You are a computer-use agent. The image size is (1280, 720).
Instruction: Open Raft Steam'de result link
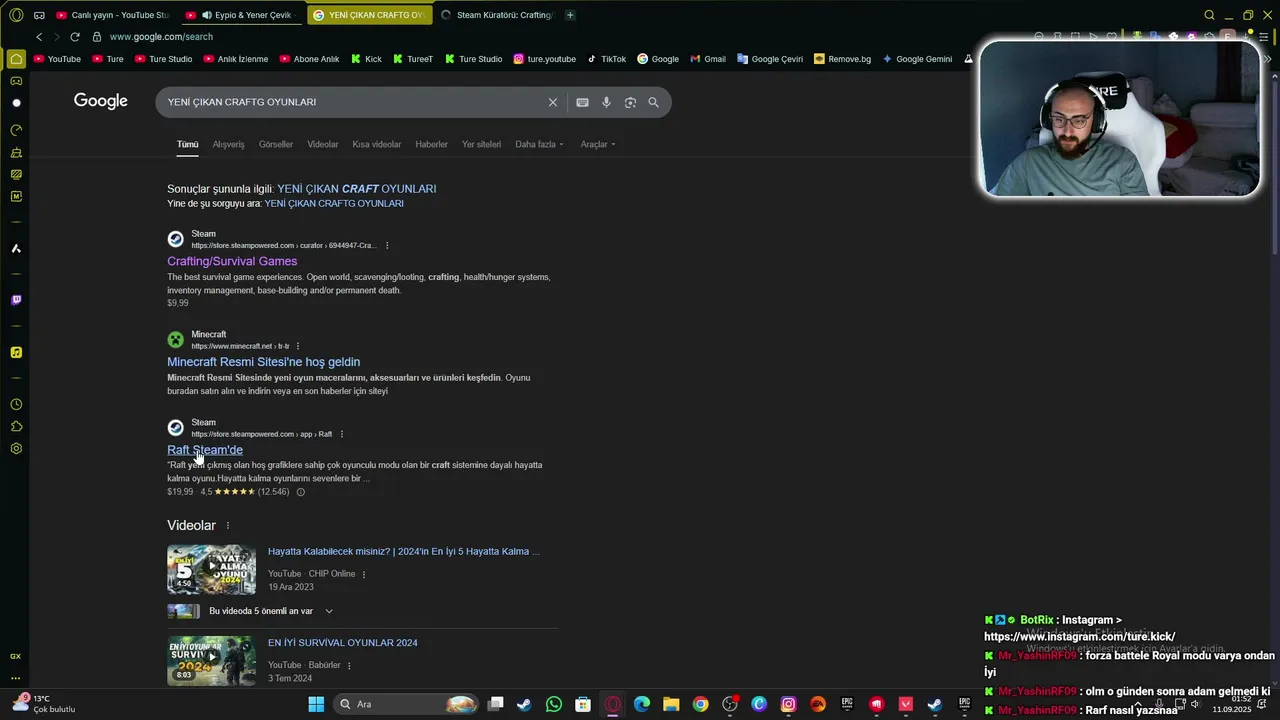(205, 450)
